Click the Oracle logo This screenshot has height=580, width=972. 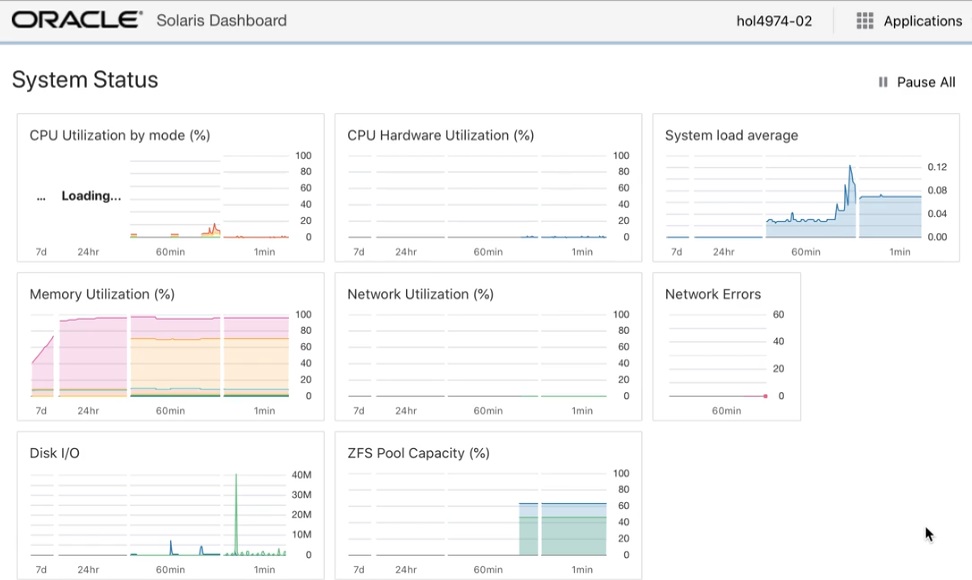74,18
